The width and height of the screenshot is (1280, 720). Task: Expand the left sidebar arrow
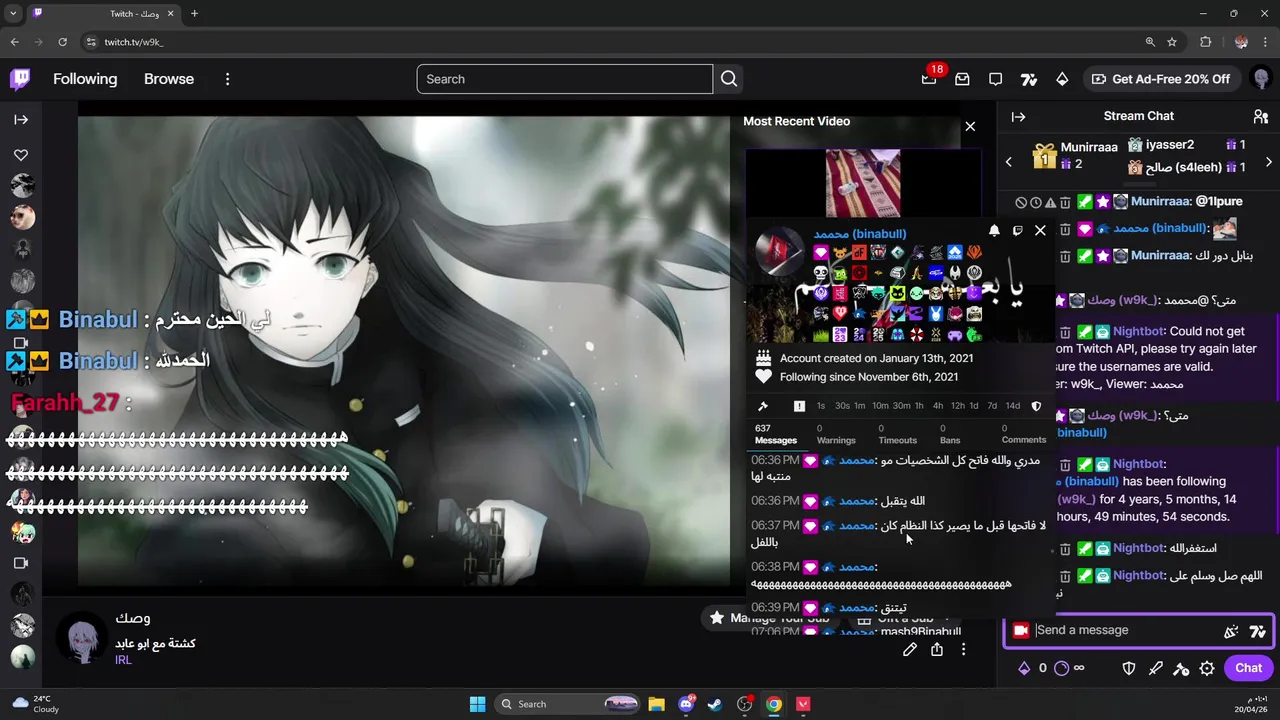click(x=21, y=119)
